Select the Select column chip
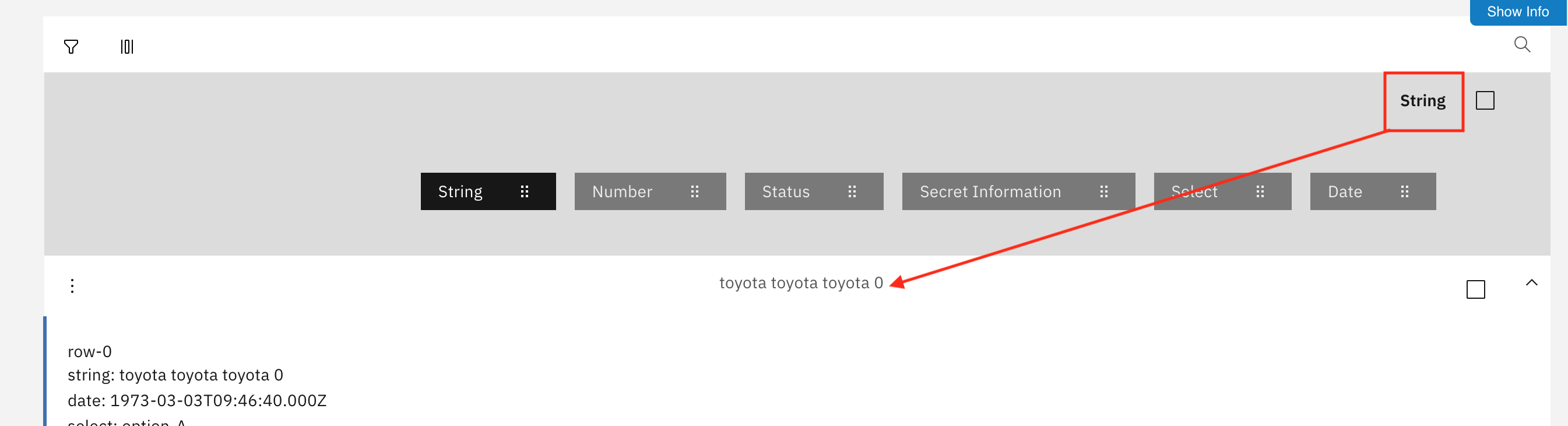 pyautogui.click(x=1222, y=191)
